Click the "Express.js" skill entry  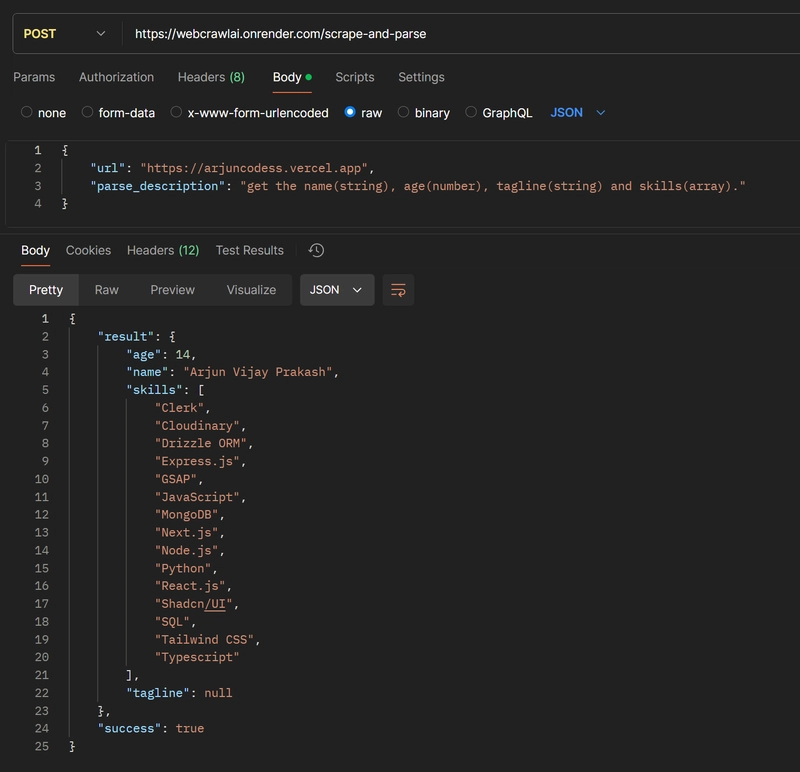(x=197, y=461)
